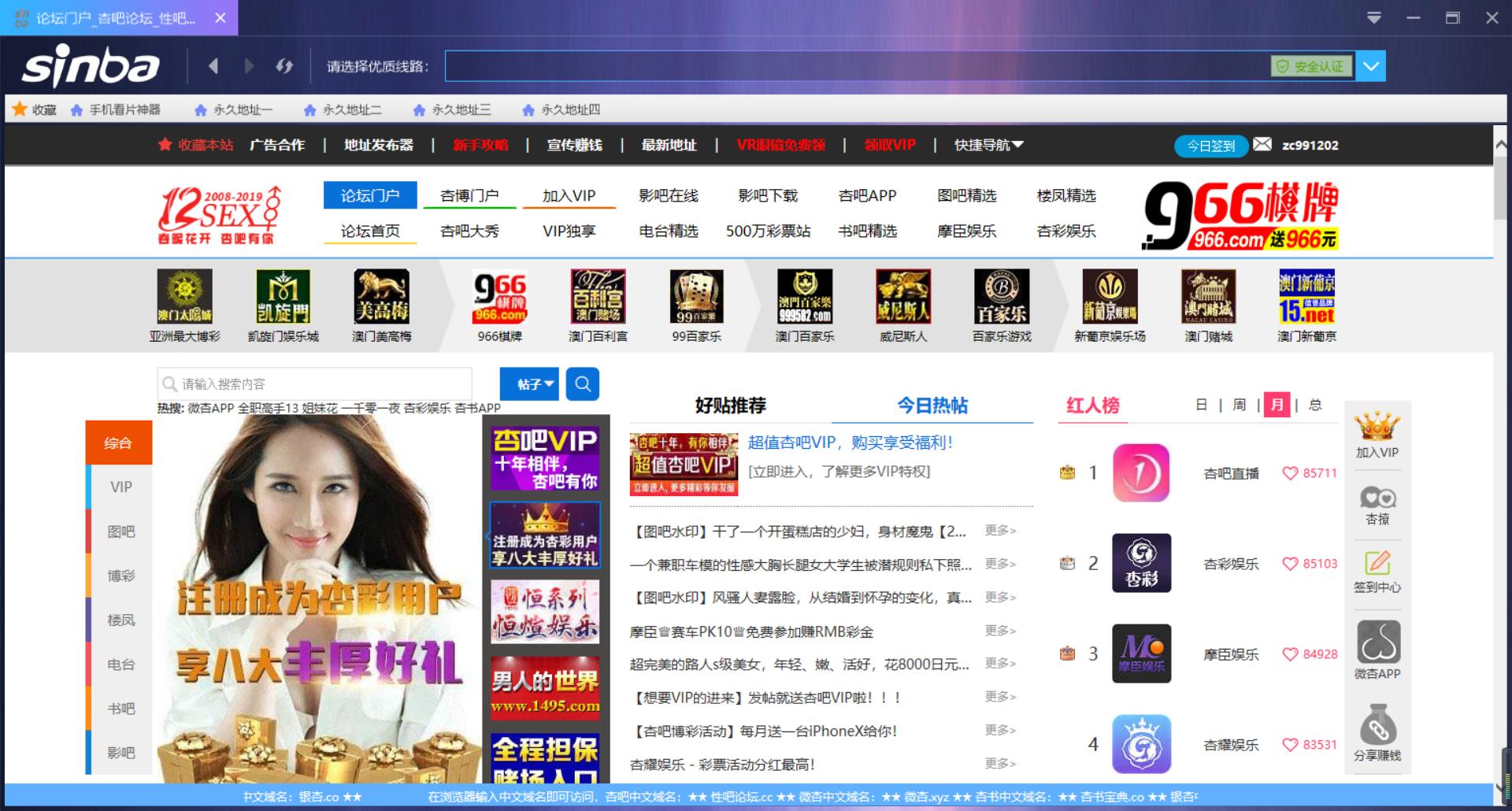This screenshot has height=811, width=1512.
Task: Go back with the browser back arrow
Action: pos(213,66)
